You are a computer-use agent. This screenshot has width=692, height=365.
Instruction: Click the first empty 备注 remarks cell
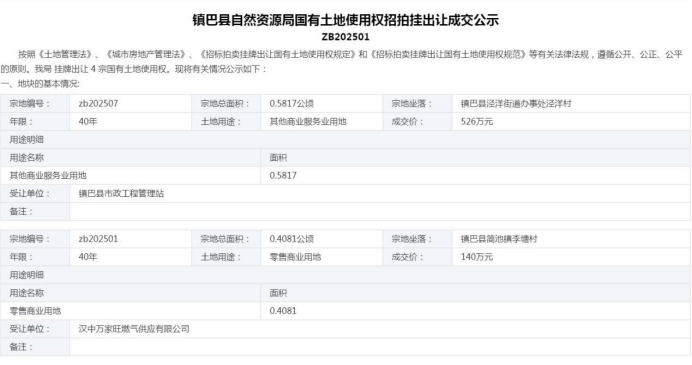click(x=380, y=212)
